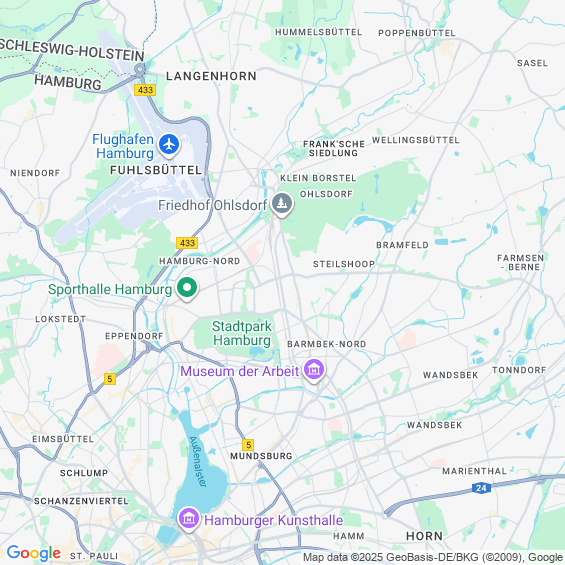Click the Schleswig-Holstein state label

(71, 51)
